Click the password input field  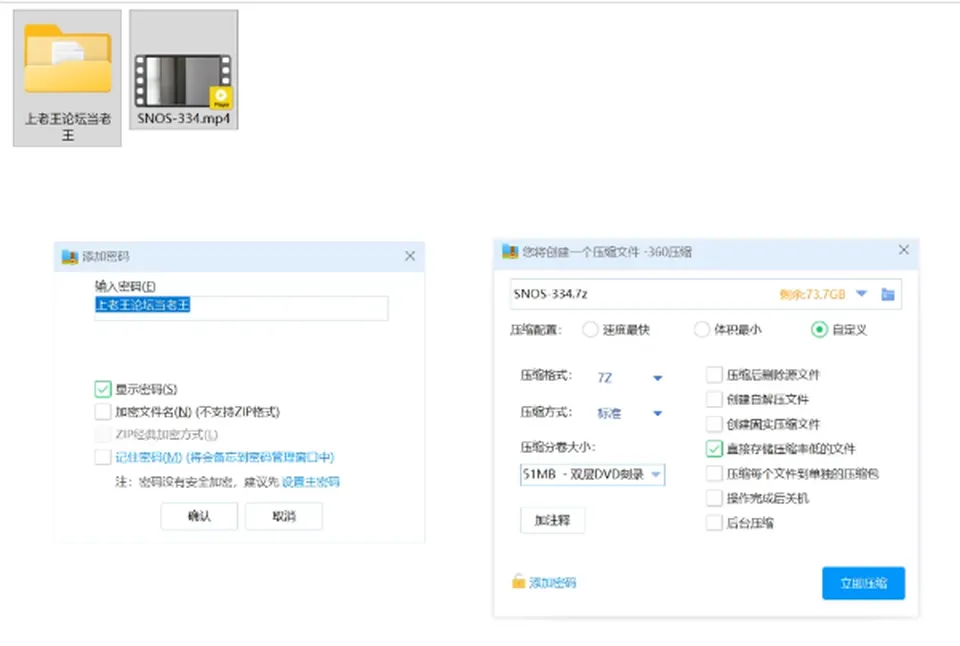tap(241, 307)
